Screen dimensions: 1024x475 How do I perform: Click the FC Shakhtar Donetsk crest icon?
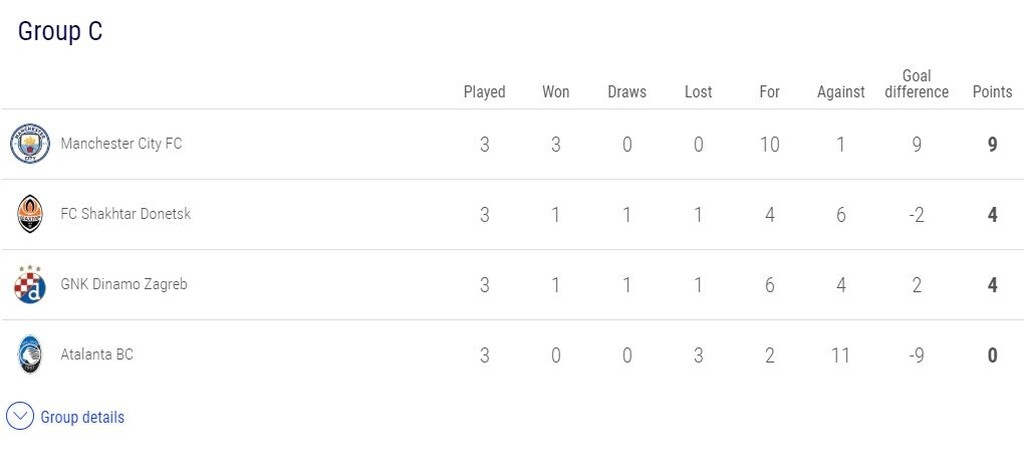[x=30, y=214]
